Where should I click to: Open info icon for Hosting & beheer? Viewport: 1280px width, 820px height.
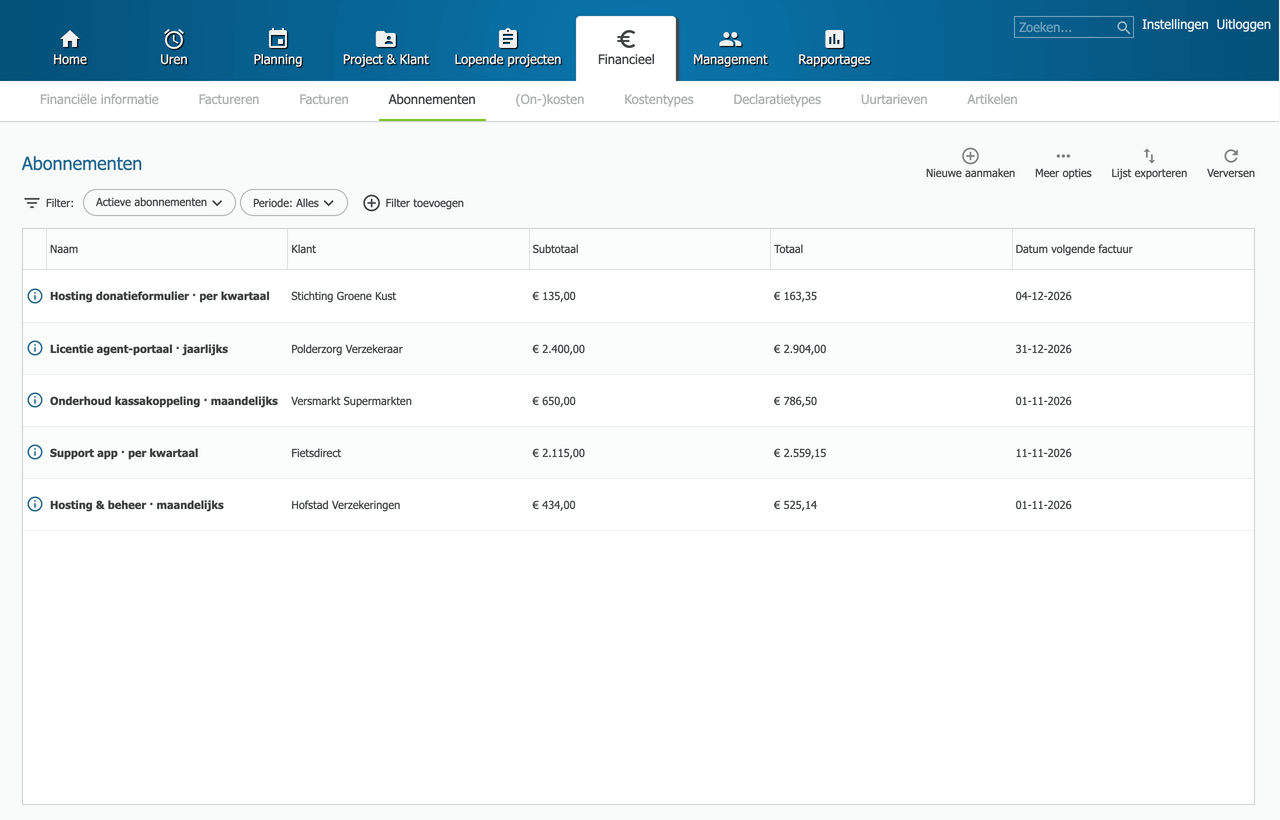tap(35, 505)
